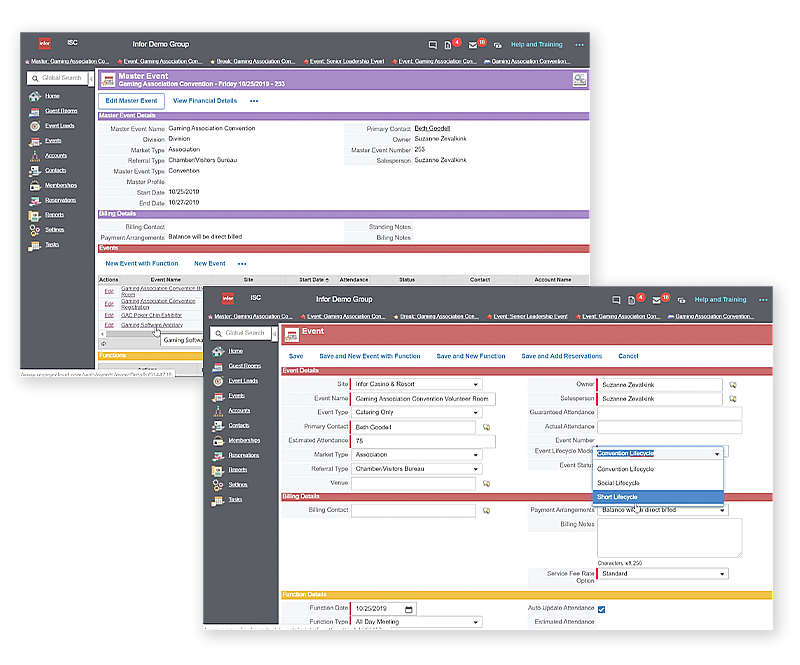The image size is (800, 665).
Task: Open Service Fee Rate Option dropdown
Action: (663, 574)
